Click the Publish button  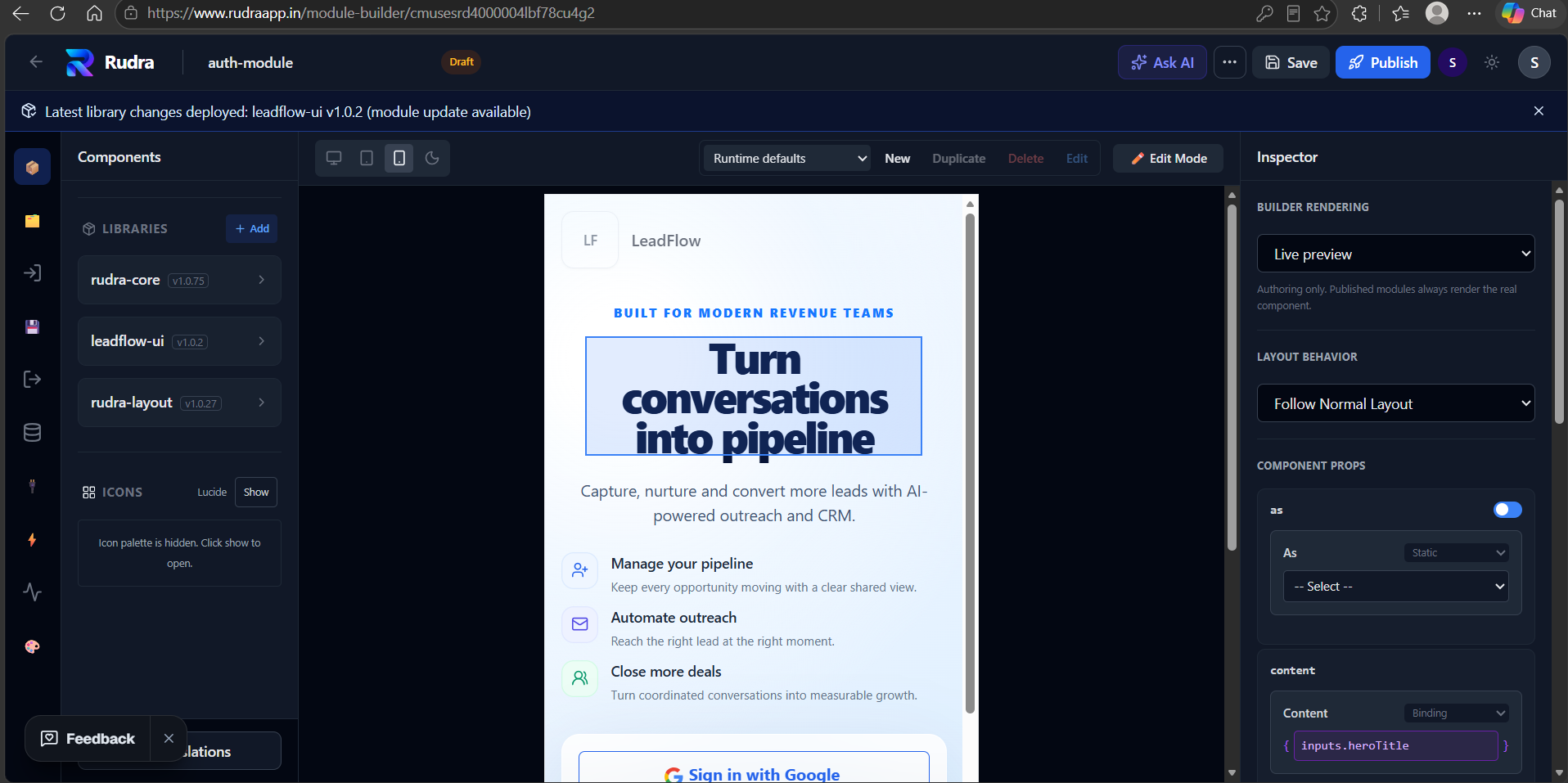pos(1382,62)
